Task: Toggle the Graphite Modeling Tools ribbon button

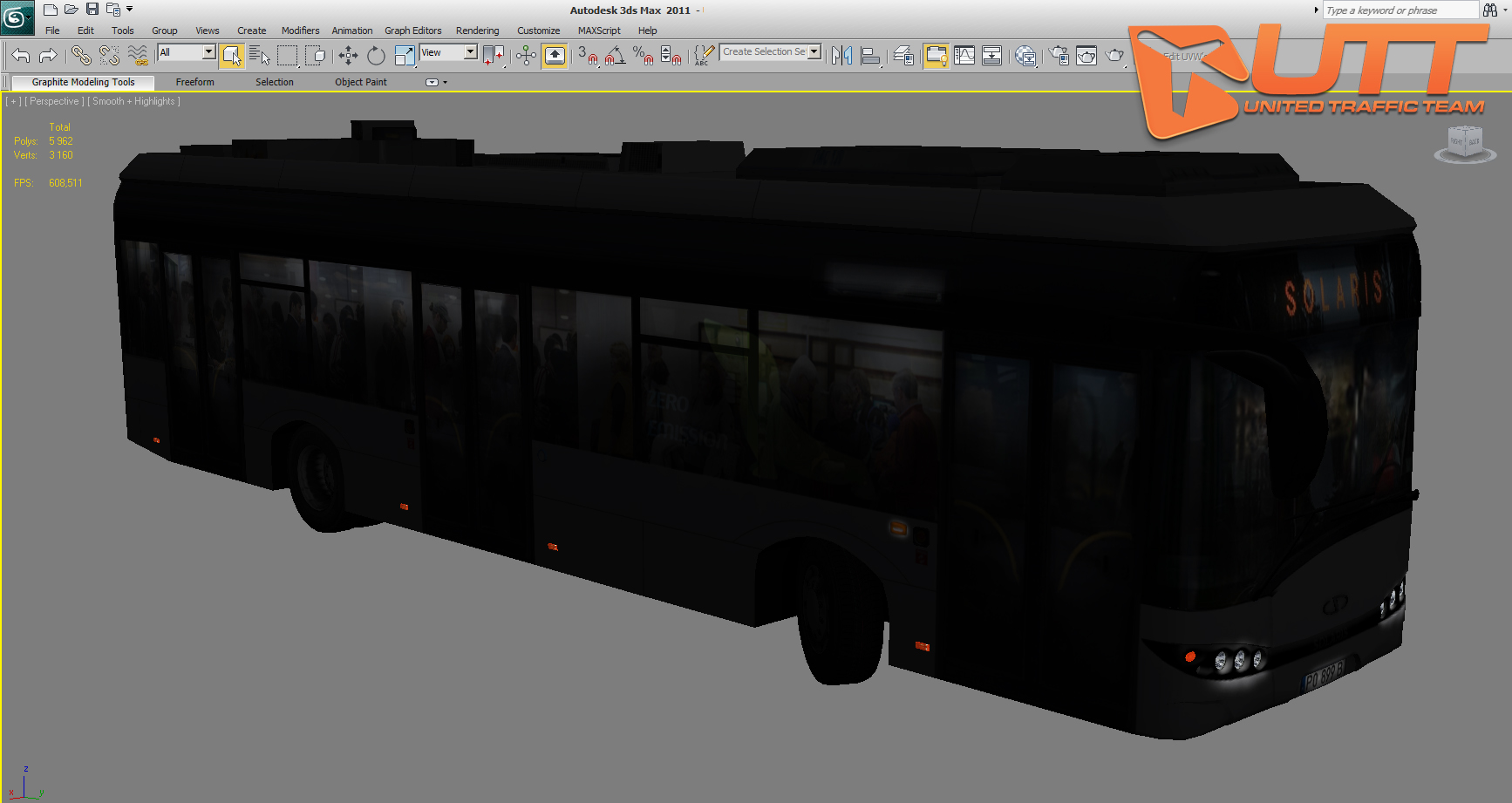Action: [936, 56]
